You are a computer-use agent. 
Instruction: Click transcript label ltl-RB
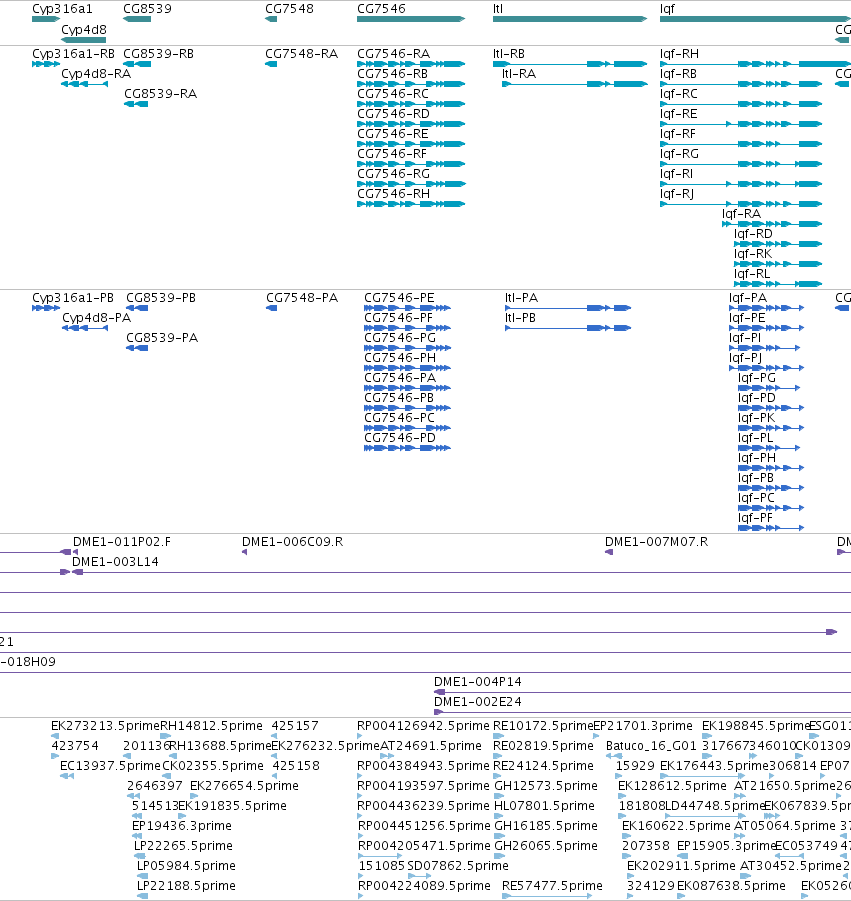click(x=509, y=54)
